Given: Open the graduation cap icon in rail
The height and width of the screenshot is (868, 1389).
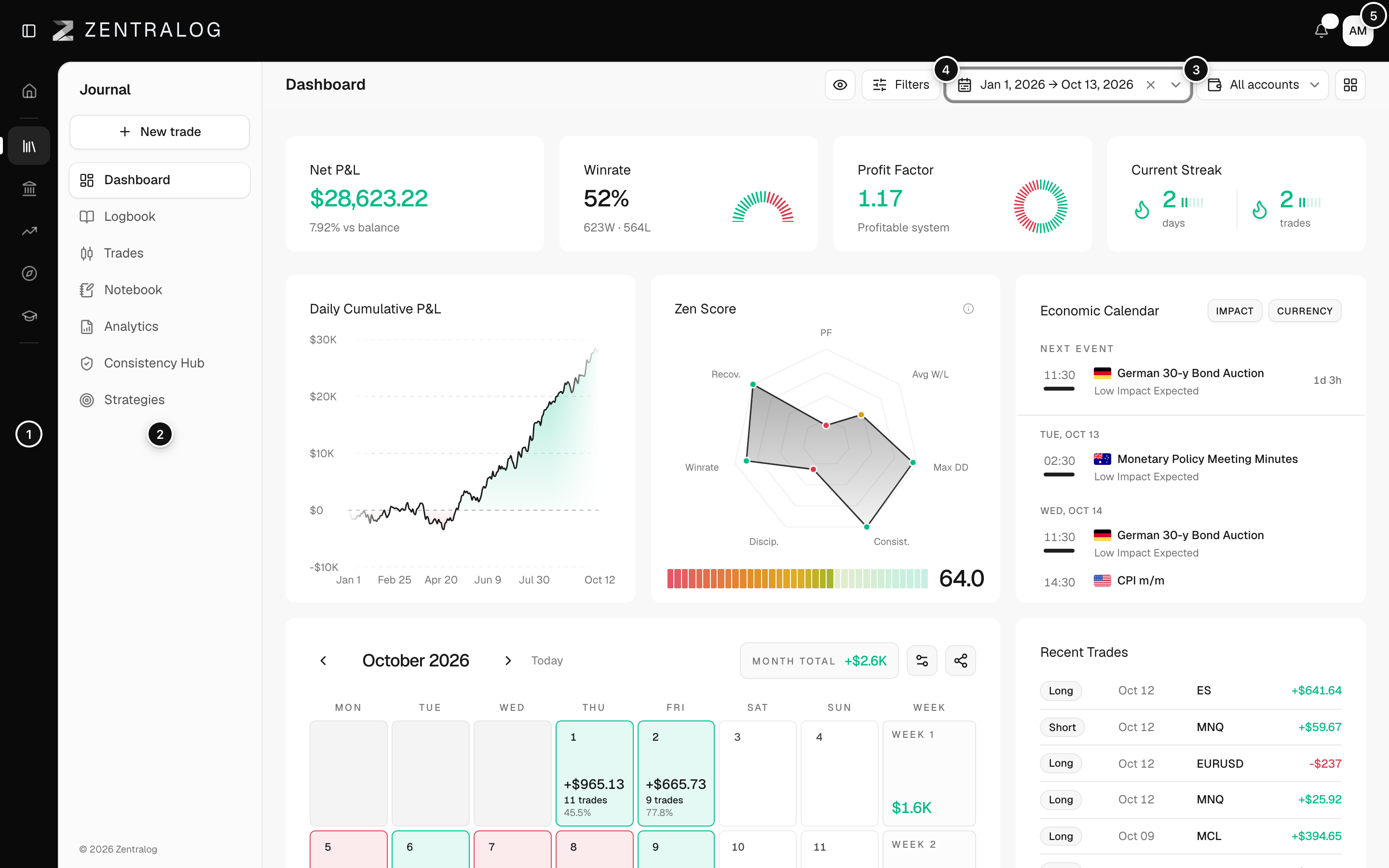Looking at the screenshot, I should coord(29,316).
